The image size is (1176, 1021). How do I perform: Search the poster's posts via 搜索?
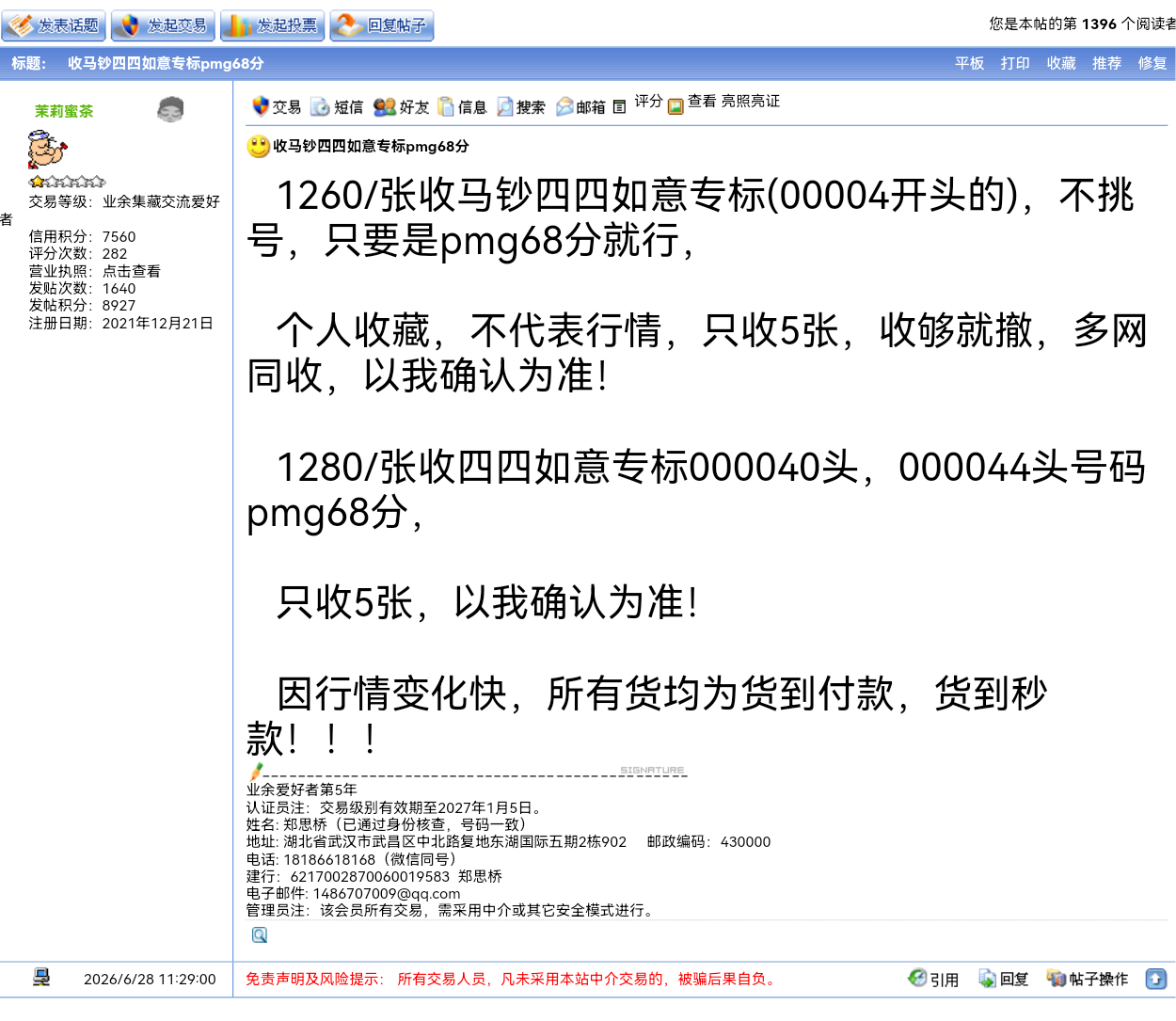click(x=521, y=107)
